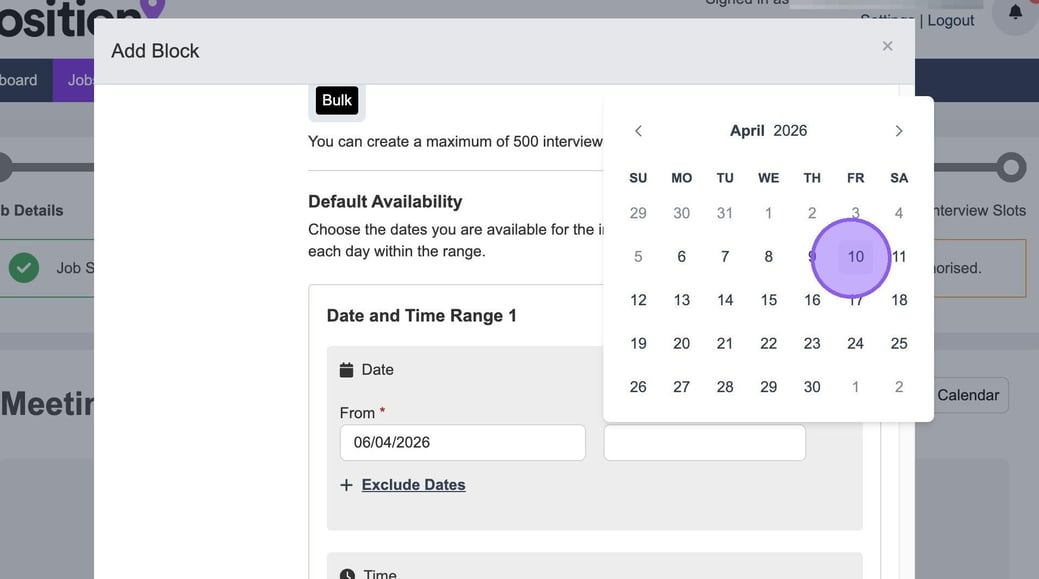
Task: Select April 10 in the calendar
Action: pyautogui.click(x=855, y=257)
